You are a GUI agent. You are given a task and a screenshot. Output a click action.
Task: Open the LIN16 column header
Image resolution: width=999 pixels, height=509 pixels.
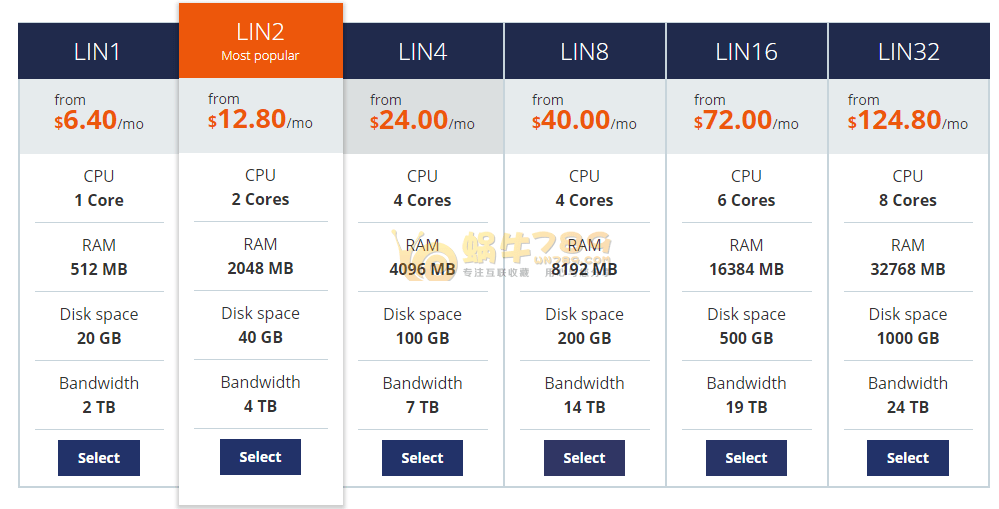coord(747,51)
